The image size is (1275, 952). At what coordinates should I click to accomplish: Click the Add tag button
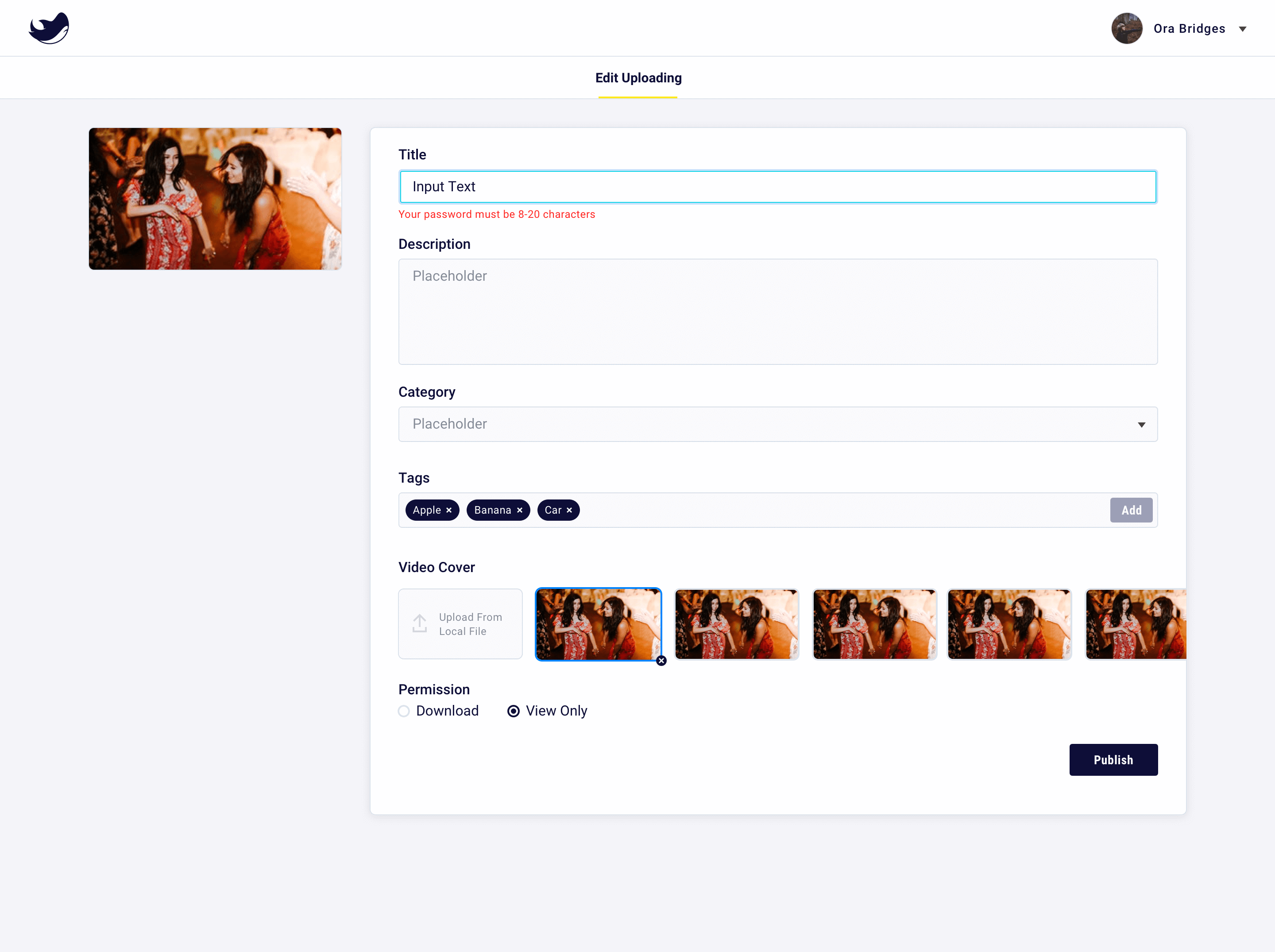(1131, 510)
